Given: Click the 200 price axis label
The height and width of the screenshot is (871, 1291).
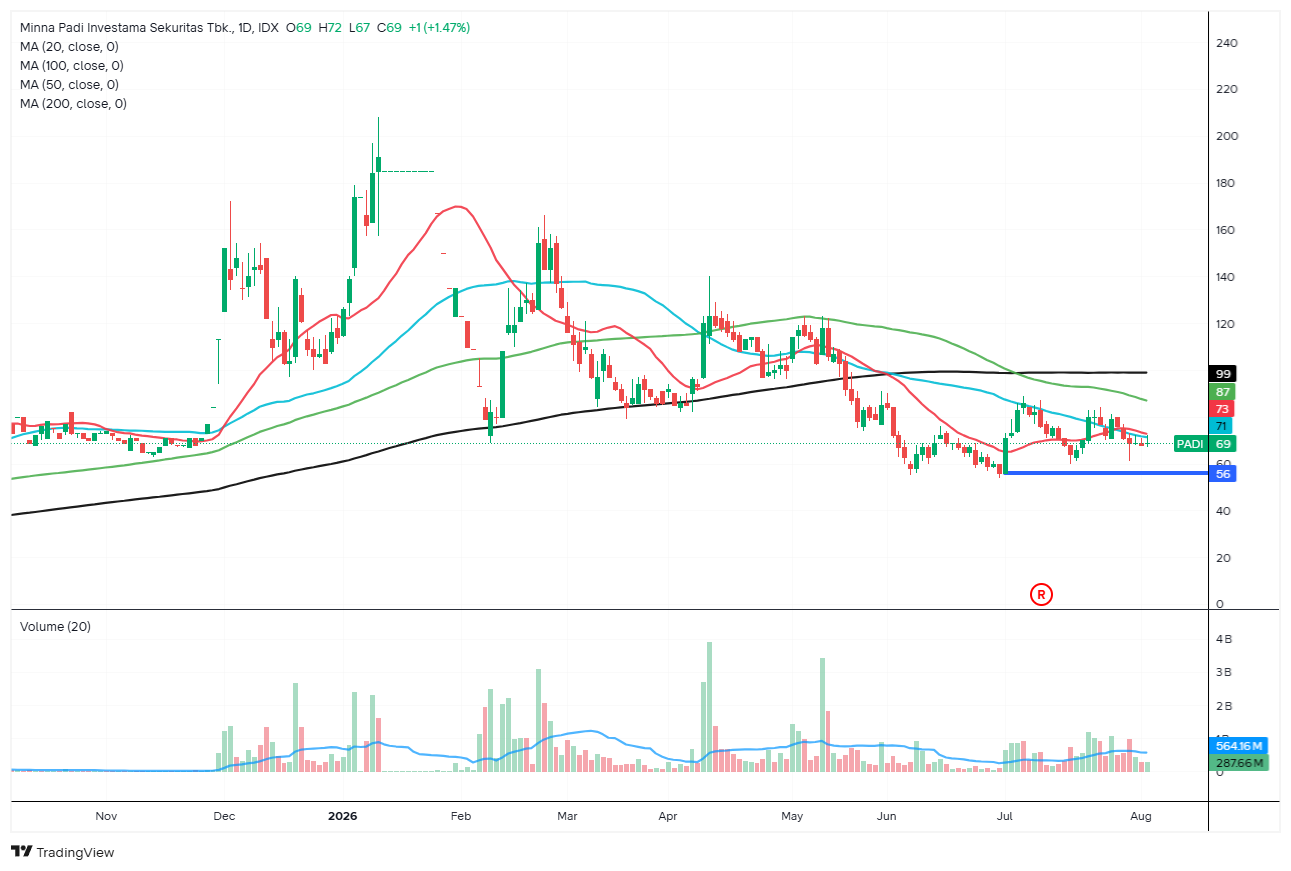Looking at the screenshot, I should 1227,136.
